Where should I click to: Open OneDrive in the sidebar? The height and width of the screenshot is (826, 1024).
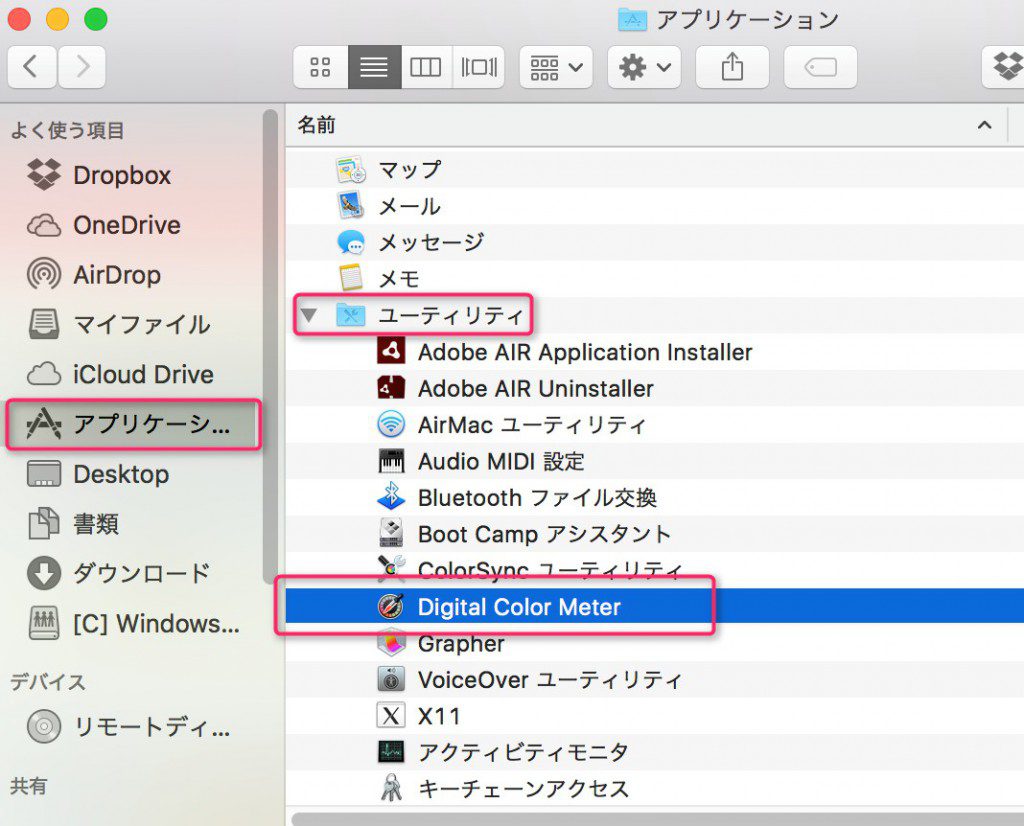coord(133,225)
